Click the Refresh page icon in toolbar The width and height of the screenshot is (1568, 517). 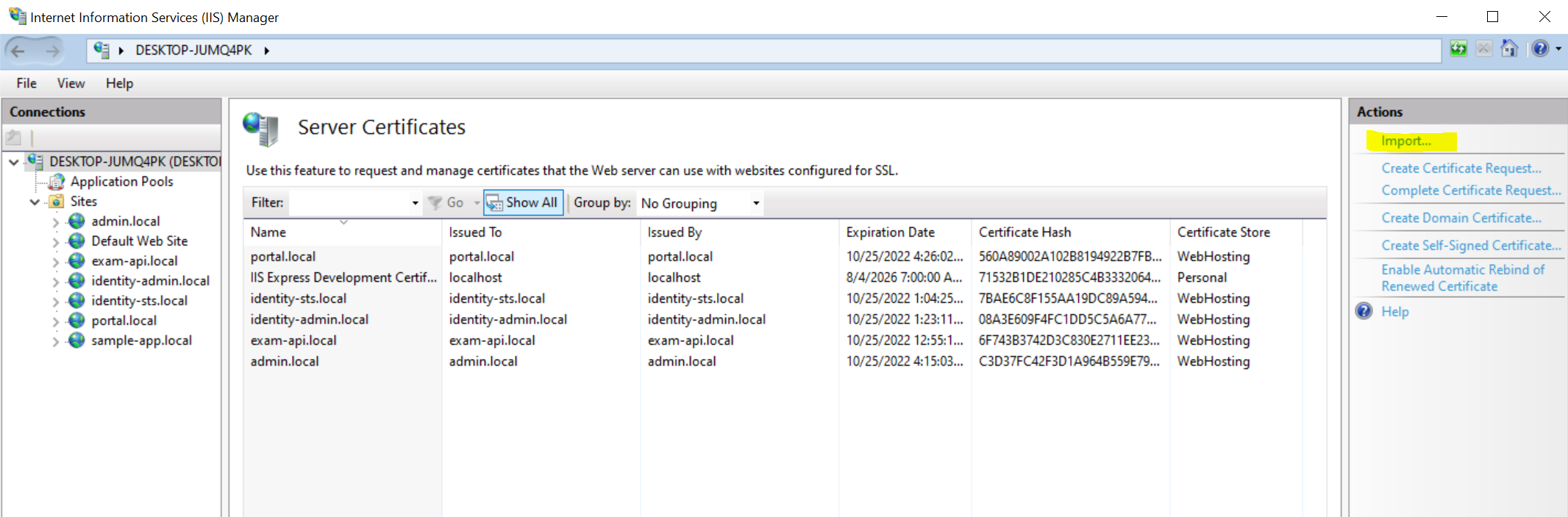click(x=1458, y=49)
